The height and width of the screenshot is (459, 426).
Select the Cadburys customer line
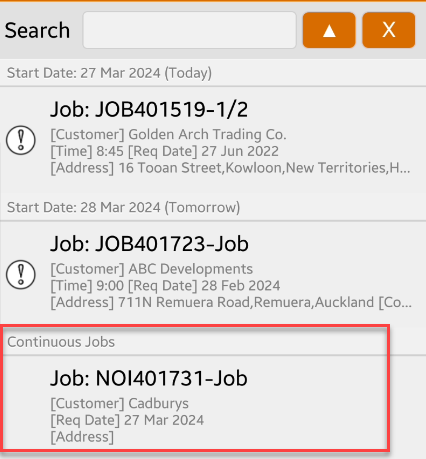(x=119, y=404)
